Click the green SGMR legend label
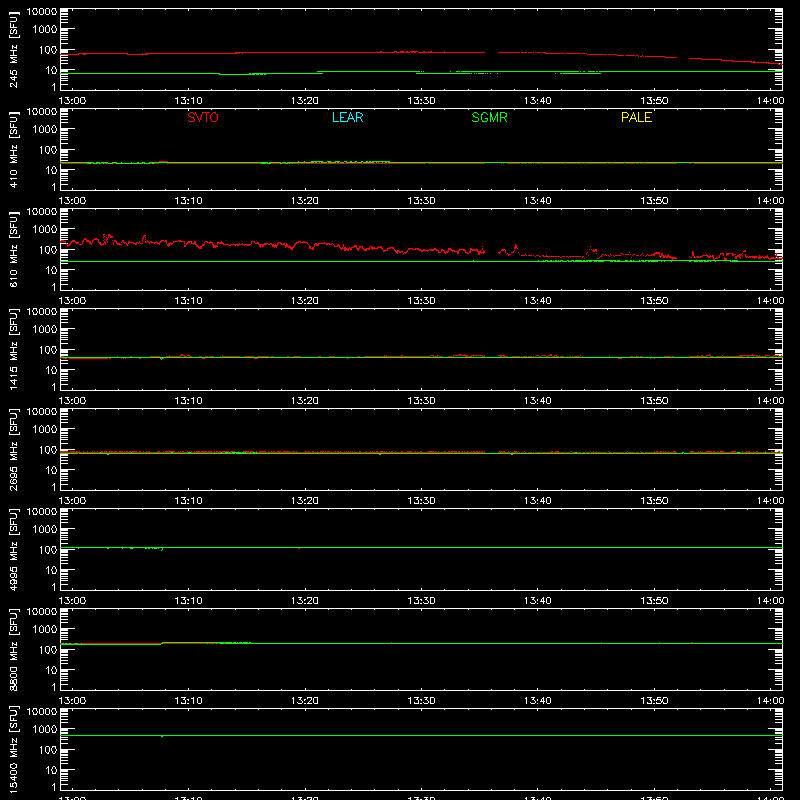This screenshot has height=800, width=800. click(489, 117)
